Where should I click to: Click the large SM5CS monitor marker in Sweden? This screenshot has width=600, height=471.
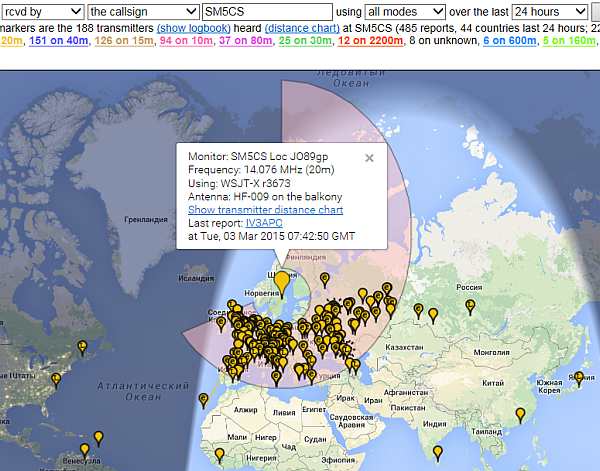[282, 282]
